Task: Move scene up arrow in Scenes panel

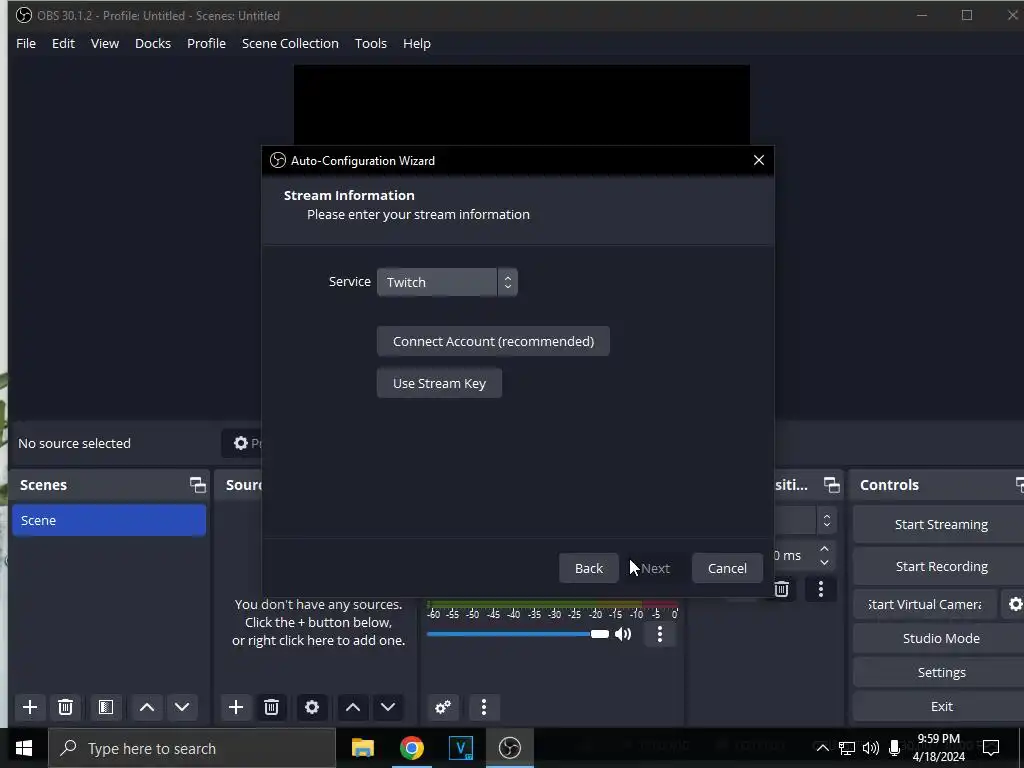Action: 147,707
